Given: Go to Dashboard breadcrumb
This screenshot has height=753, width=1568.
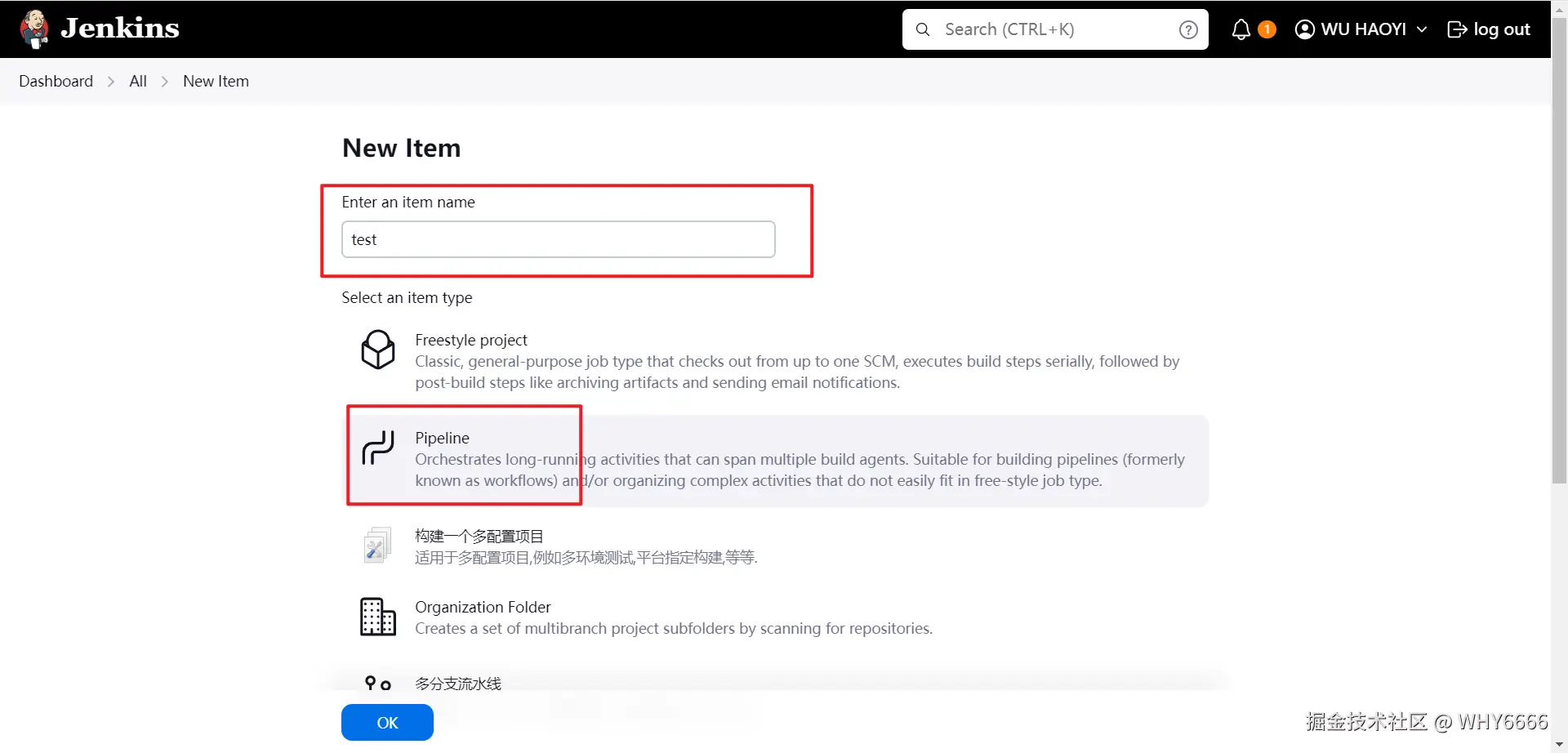Looking at the screenshot, I should pos(56,81).
